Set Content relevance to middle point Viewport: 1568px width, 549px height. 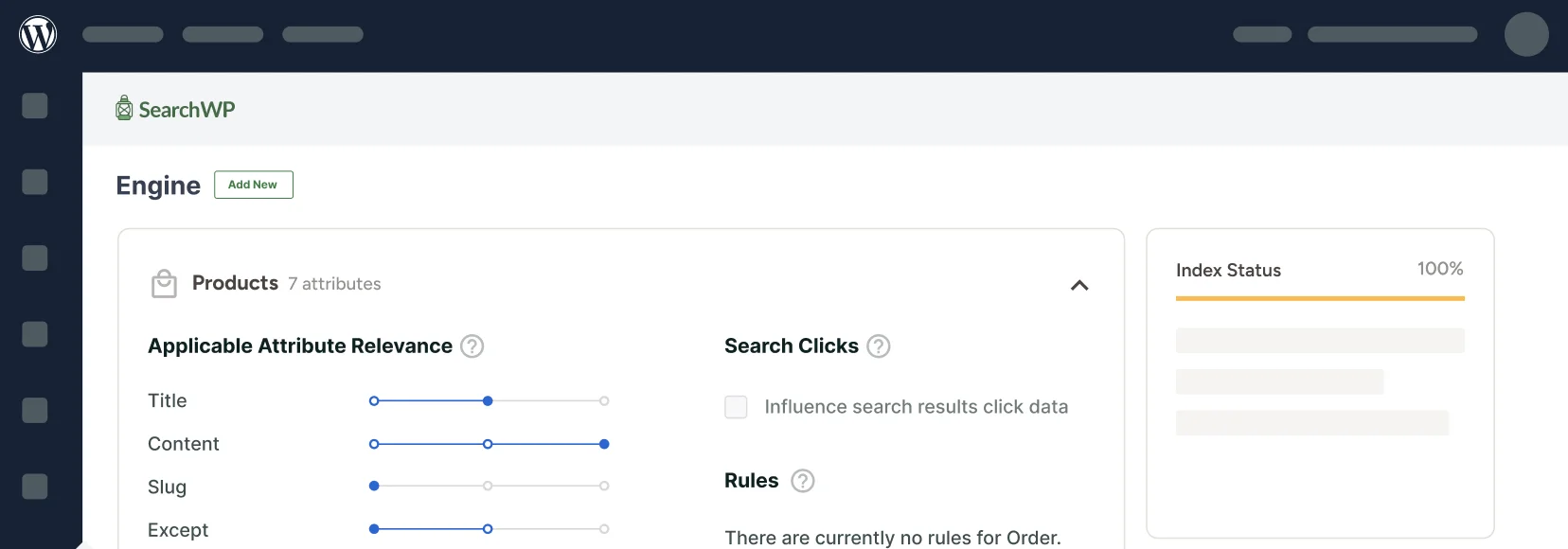coord(488,444)
